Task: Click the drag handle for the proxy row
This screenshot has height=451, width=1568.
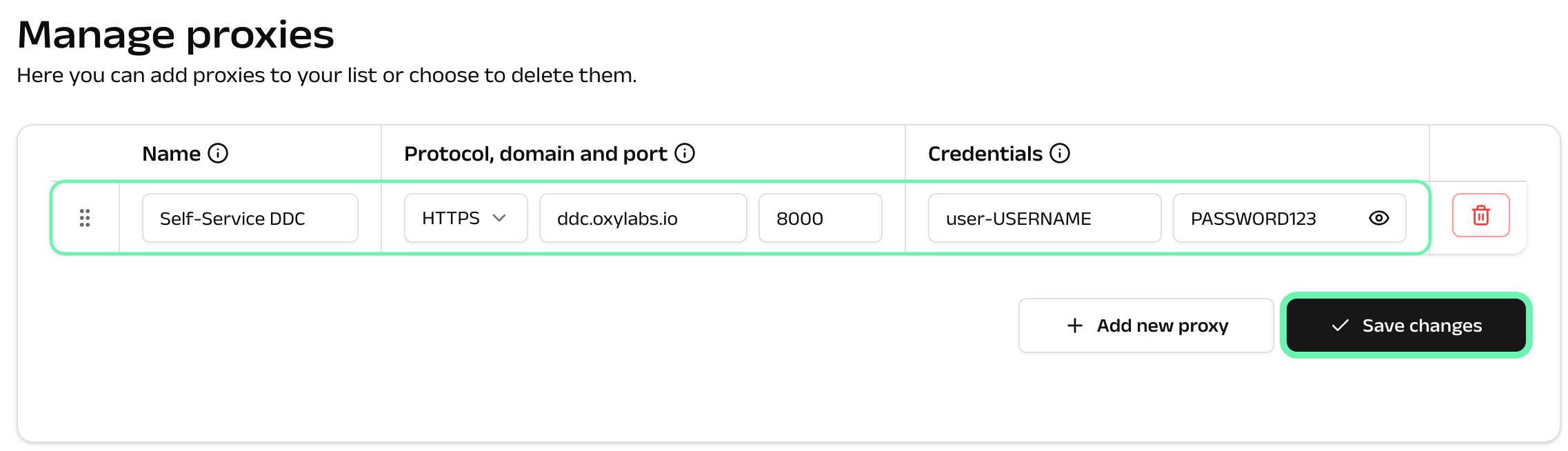Action: click(85, 218)
